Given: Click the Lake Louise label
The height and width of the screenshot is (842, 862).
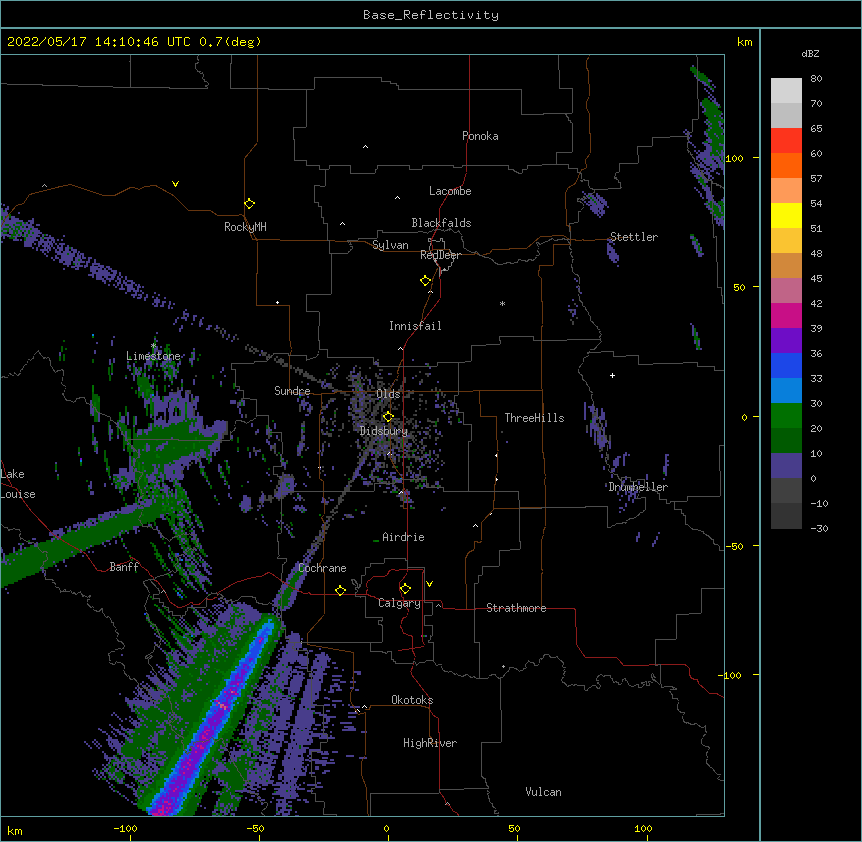Looking at the screenshot, I should (x=18, y=484).
